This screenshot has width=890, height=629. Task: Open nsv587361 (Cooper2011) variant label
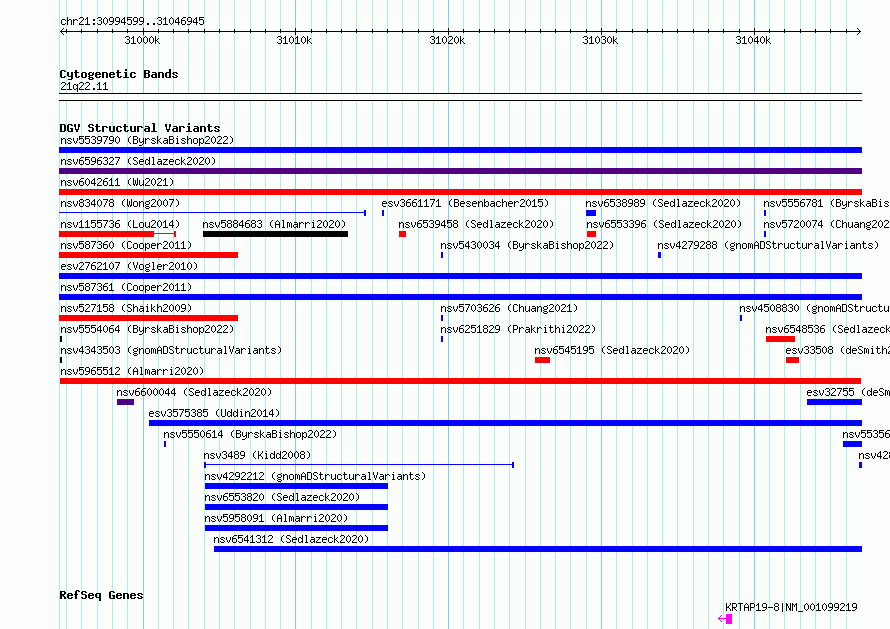[x=126, y=287]
